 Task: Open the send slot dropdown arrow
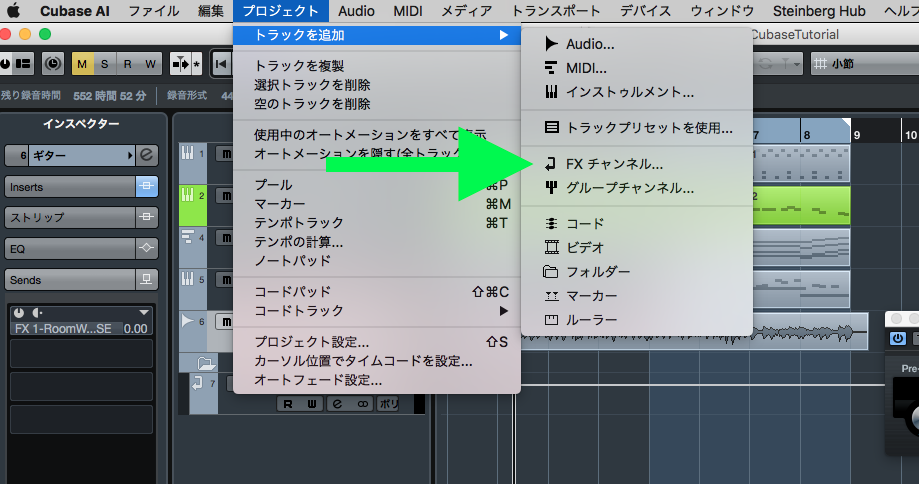tap(144, 312)
